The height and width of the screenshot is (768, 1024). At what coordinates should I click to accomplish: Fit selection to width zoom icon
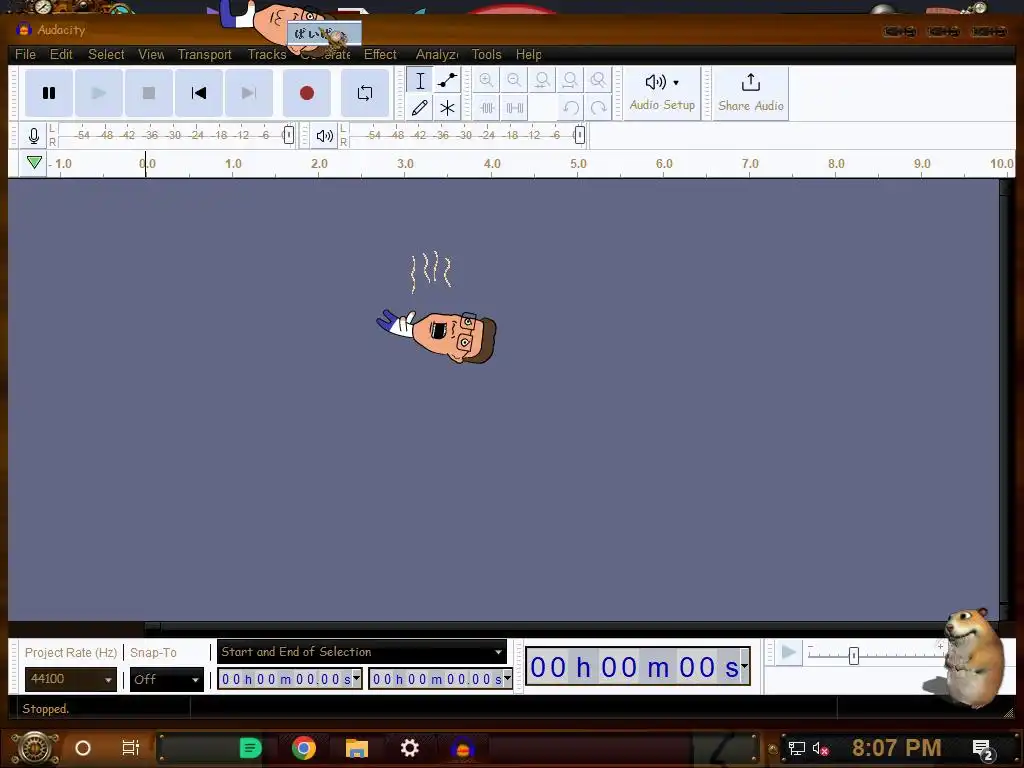[x=542, y=80]
